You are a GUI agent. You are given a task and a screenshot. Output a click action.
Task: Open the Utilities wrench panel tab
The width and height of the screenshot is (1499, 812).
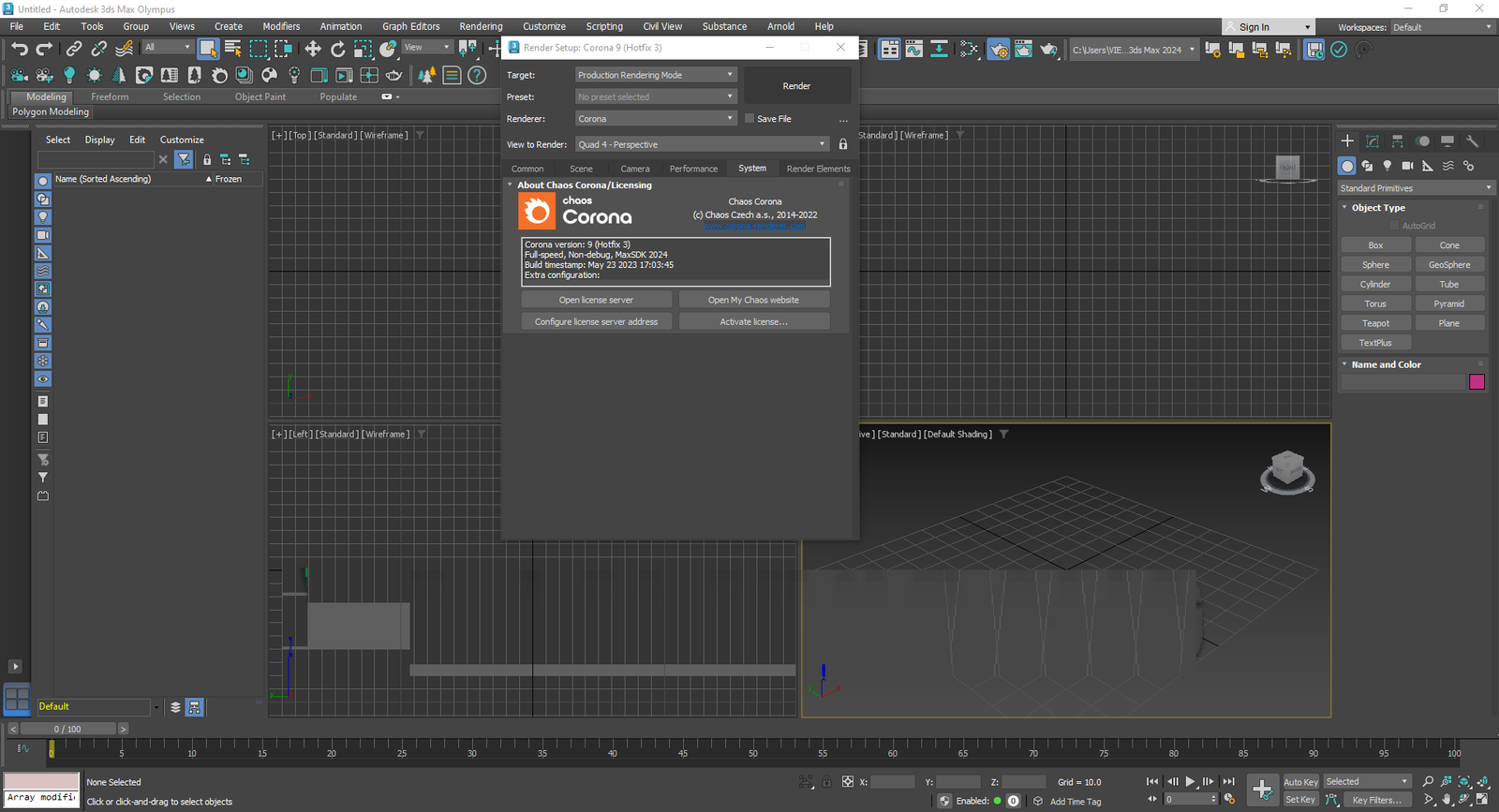coord(1473,141)
